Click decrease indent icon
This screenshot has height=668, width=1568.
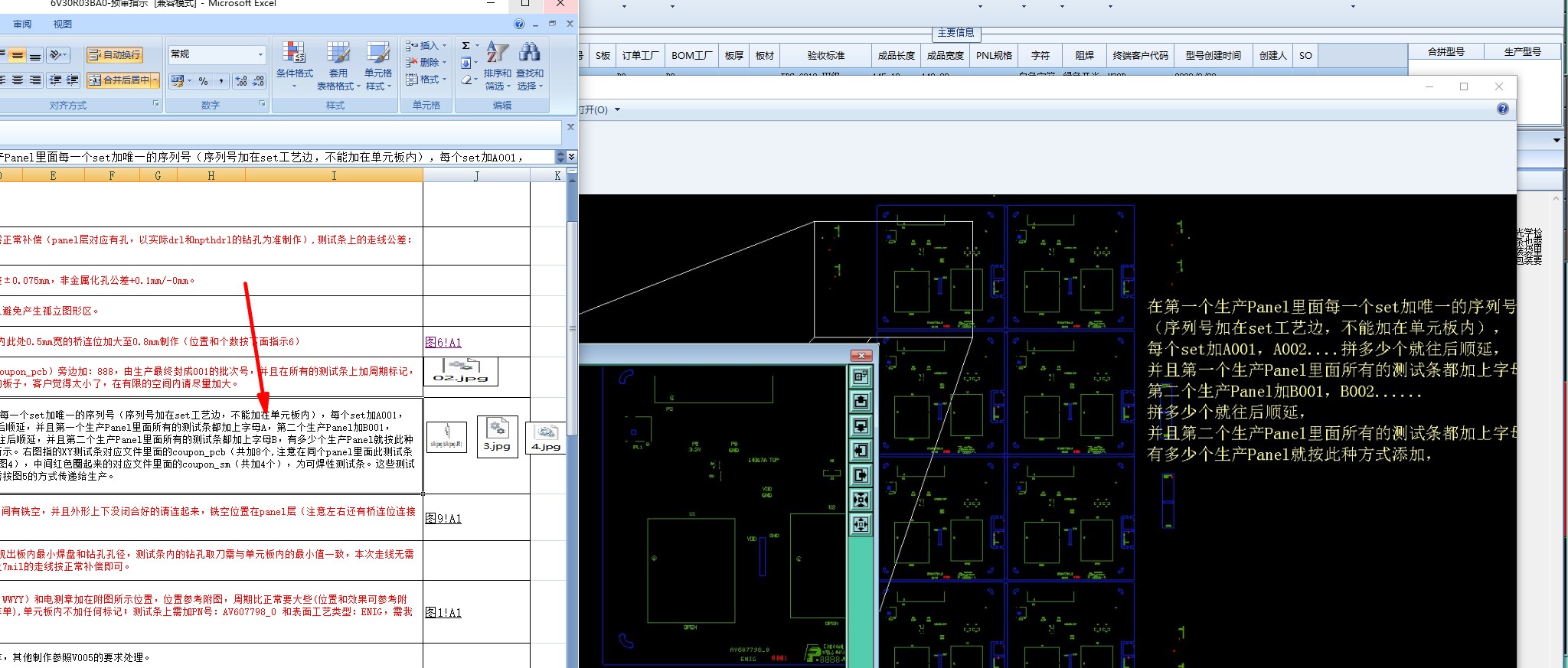tap(55, 80)
